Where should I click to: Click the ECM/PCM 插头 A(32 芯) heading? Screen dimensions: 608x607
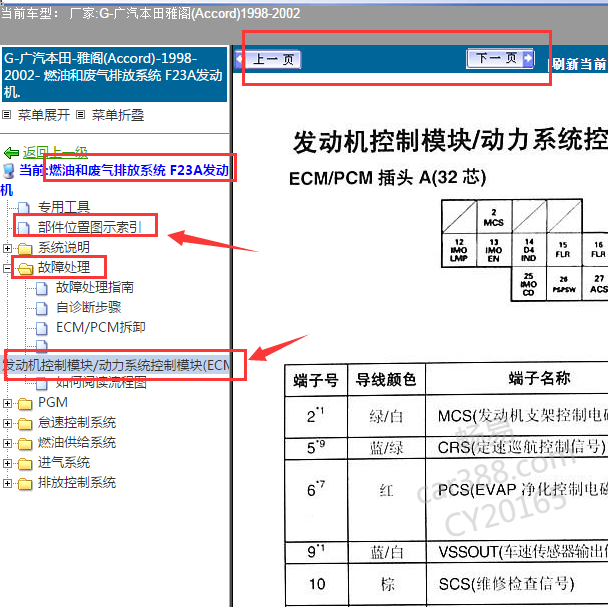click(387, 178)
